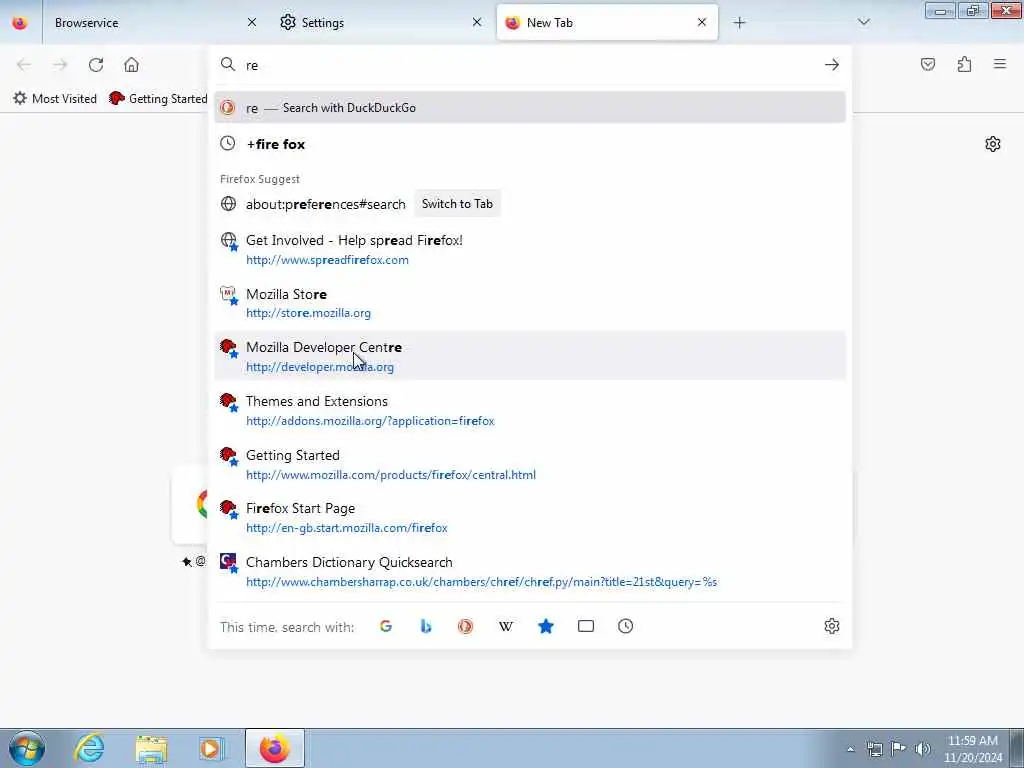This screenshot has height=768, width=1024.
Task: Choose the '+fire fox' history suggestion
Action: [530, 144]
